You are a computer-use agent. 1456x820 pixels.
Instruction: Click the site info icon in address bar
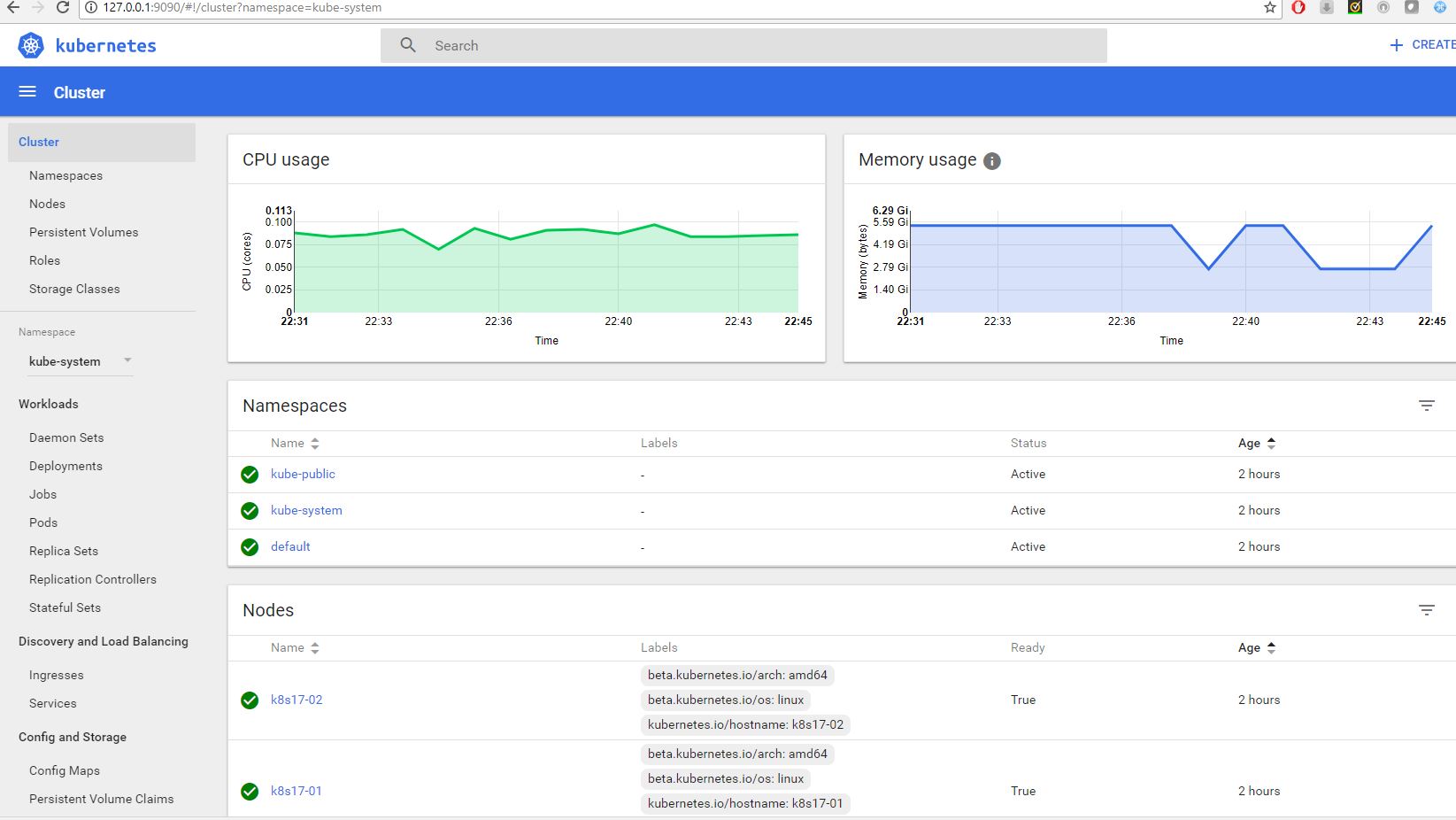pos(90,8)
